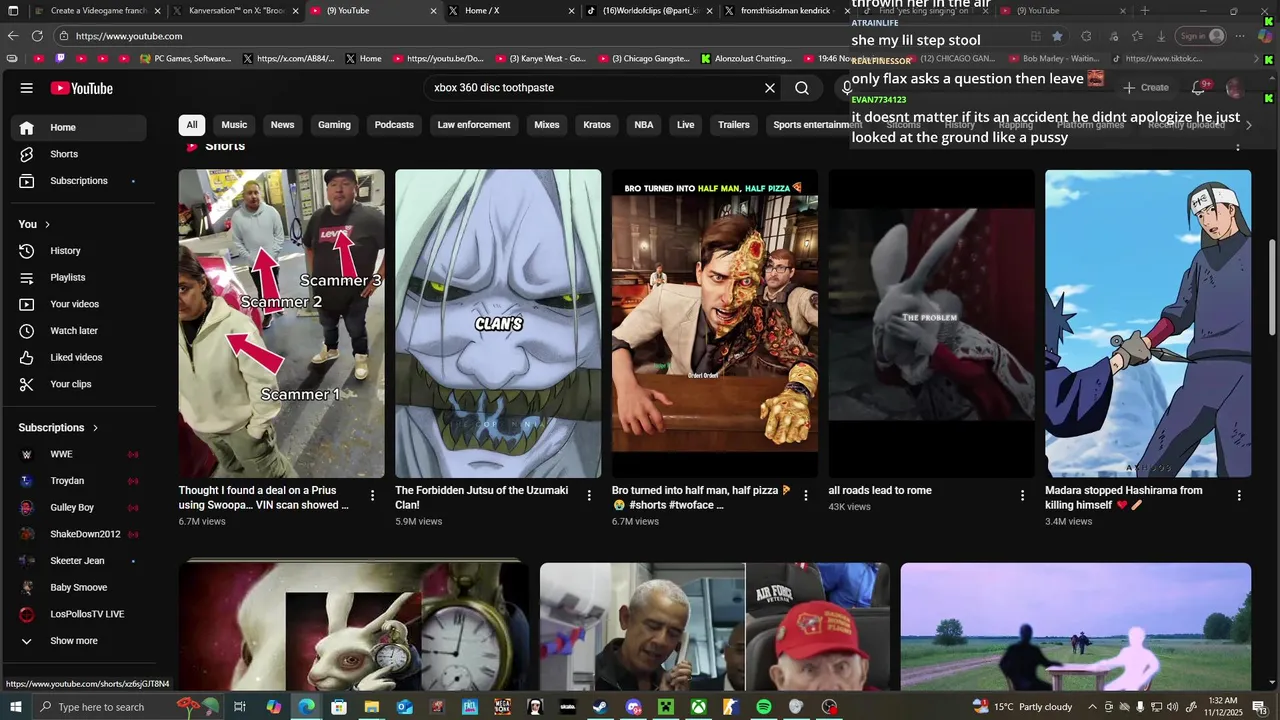Open Your clips in the sidebar
Screen dimensions: 1280x720
(x=79, y=384)
